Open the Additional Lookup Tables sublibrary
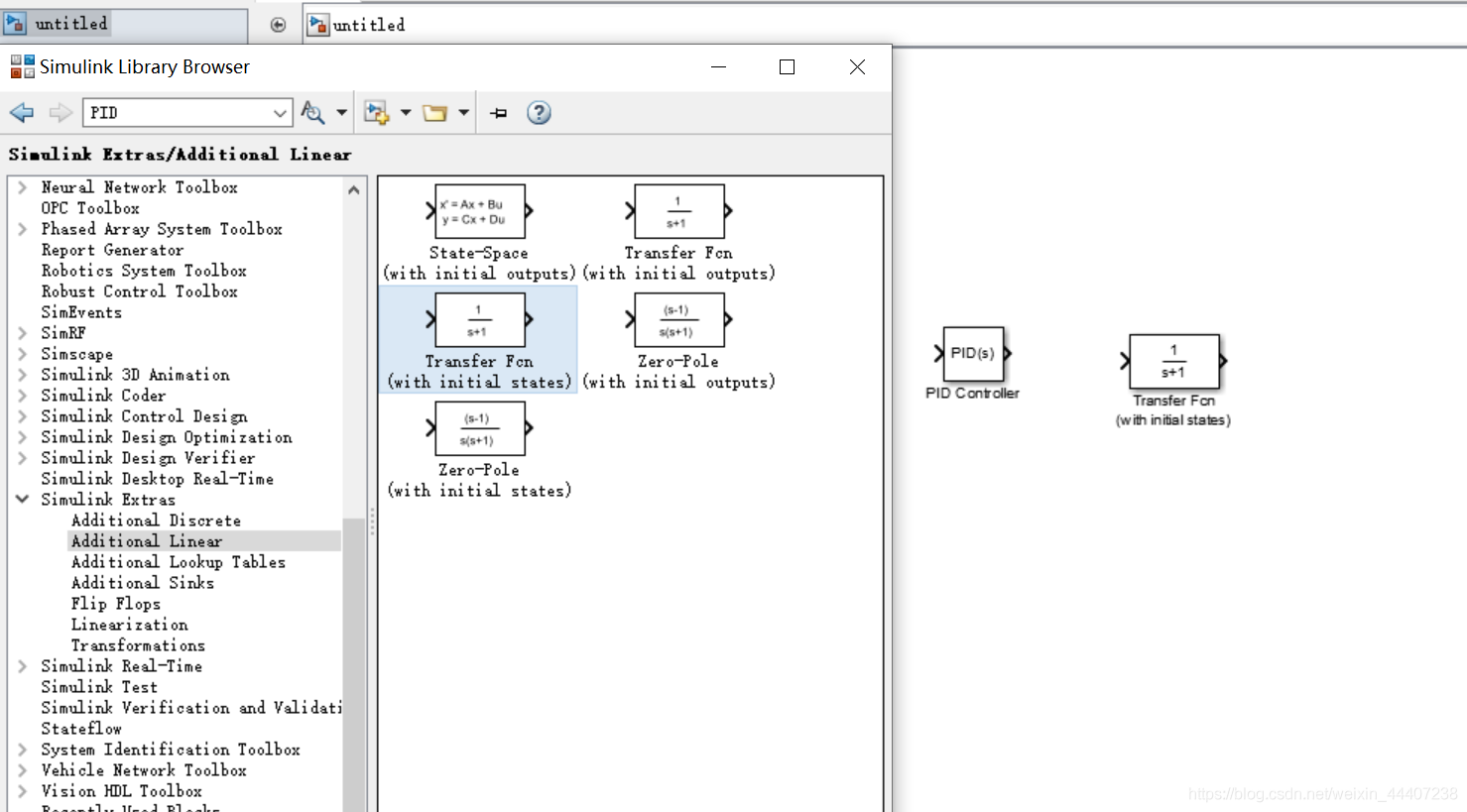Viewport: 1467px width, 812px height. tap(179, 562)
